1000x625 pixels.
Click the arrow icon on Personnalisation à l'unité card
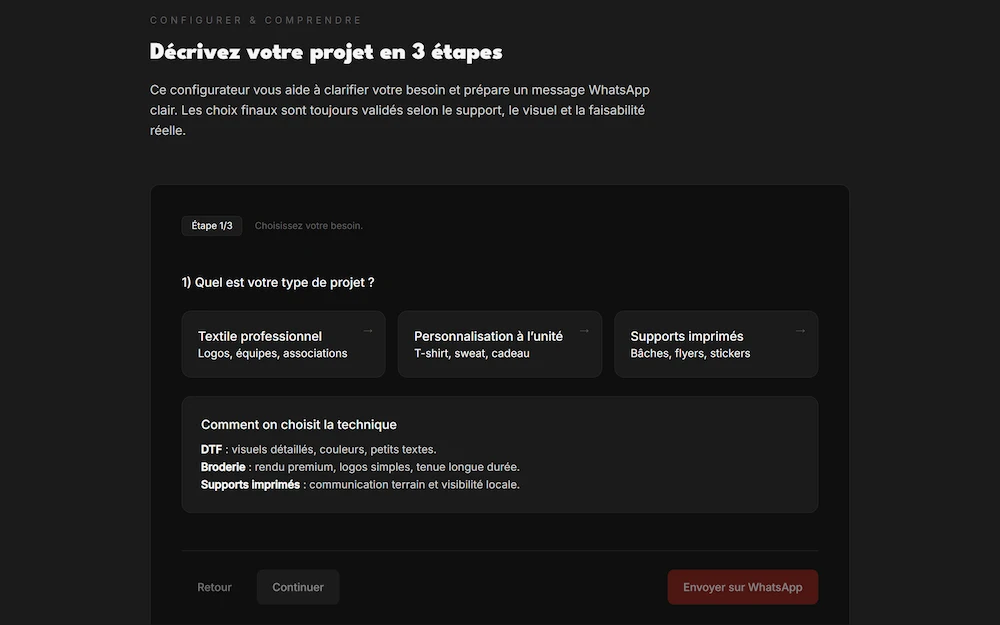[584, 330]
